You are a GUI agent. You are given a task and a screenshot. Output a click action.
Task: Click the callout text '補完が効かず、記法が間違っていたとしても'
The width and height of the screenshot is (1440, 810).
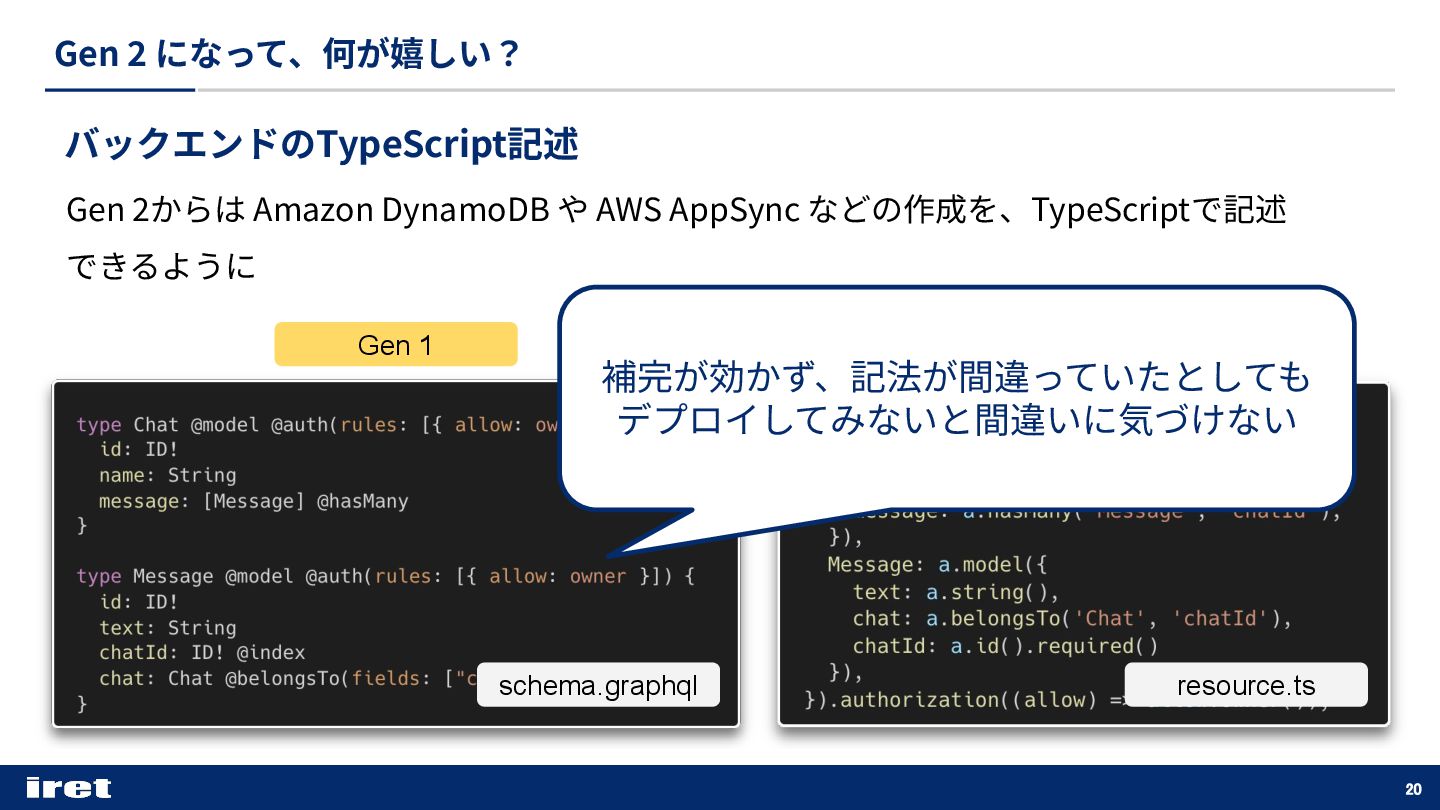[956, 377]
